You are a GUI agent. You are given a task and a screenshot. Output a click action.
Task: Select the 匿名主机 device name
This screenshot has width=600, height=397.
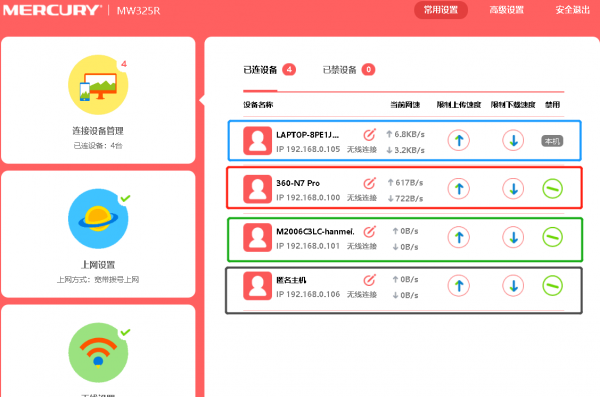tap(291, 280)
